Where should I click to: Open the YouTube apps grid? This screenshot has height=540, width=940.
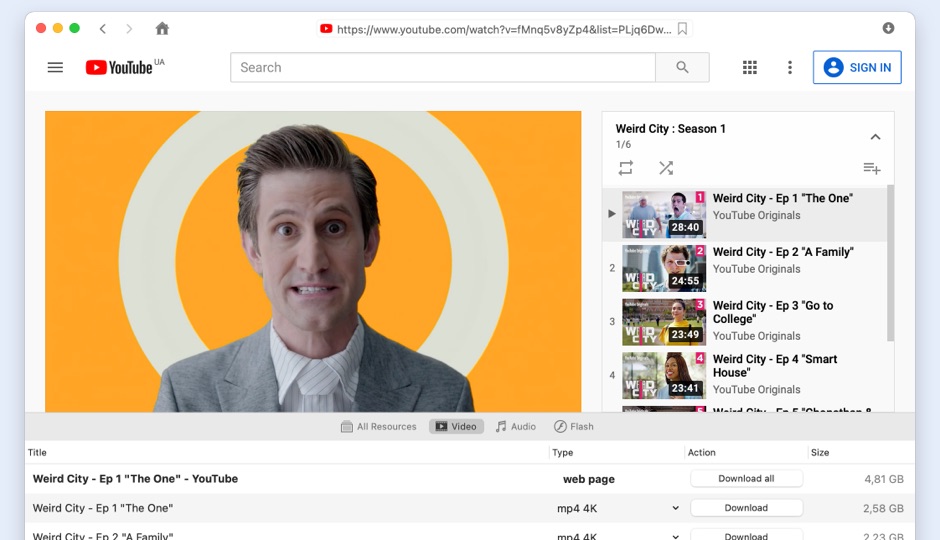[x=749, y=67]
